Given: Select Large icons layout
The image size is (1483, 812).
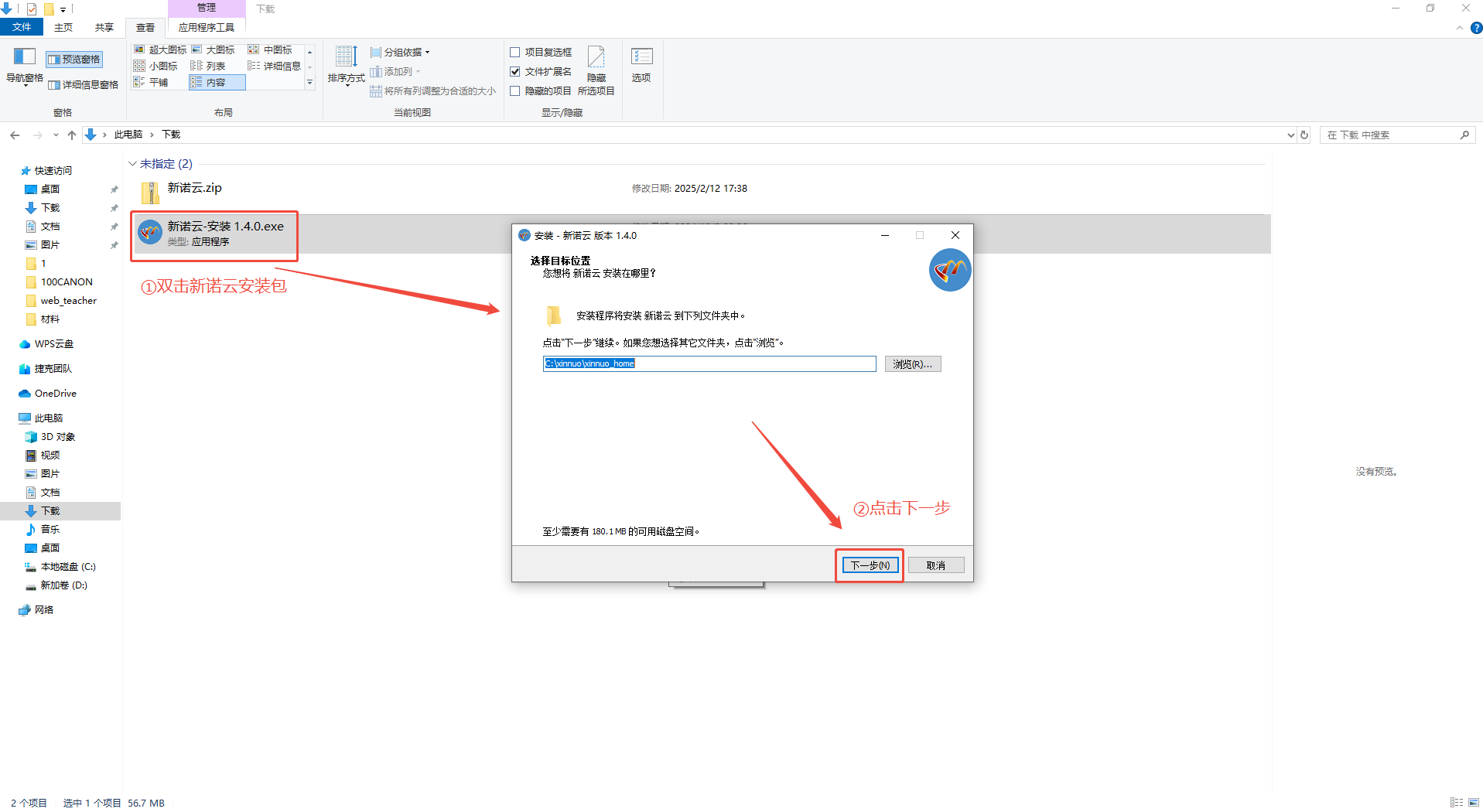Looking at the screenshot, I should (x=214, y=50).
